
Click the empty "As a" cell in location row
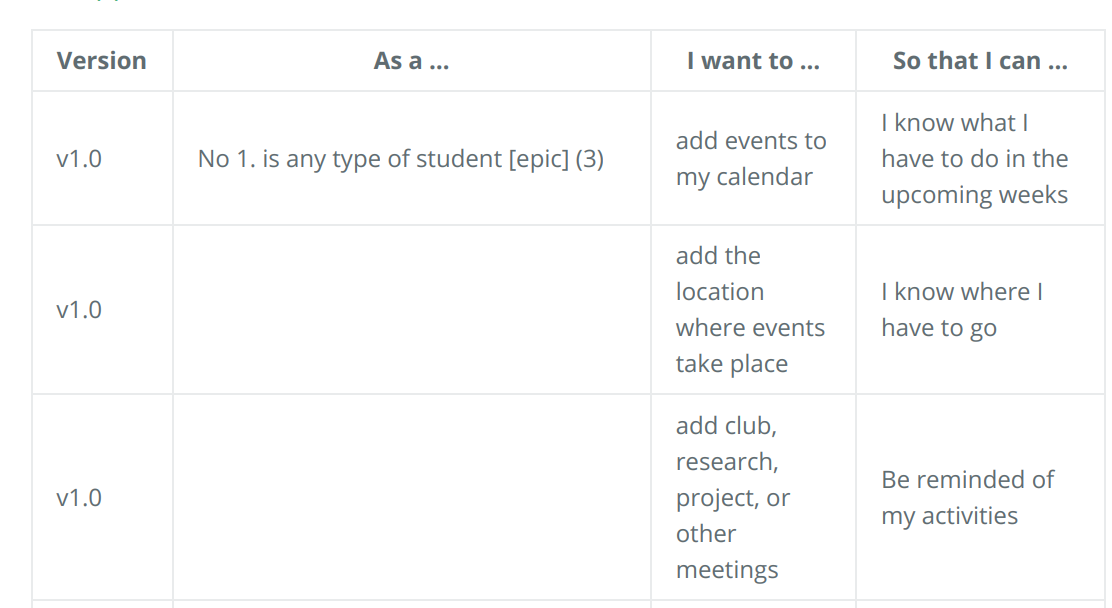coord(411,310)
